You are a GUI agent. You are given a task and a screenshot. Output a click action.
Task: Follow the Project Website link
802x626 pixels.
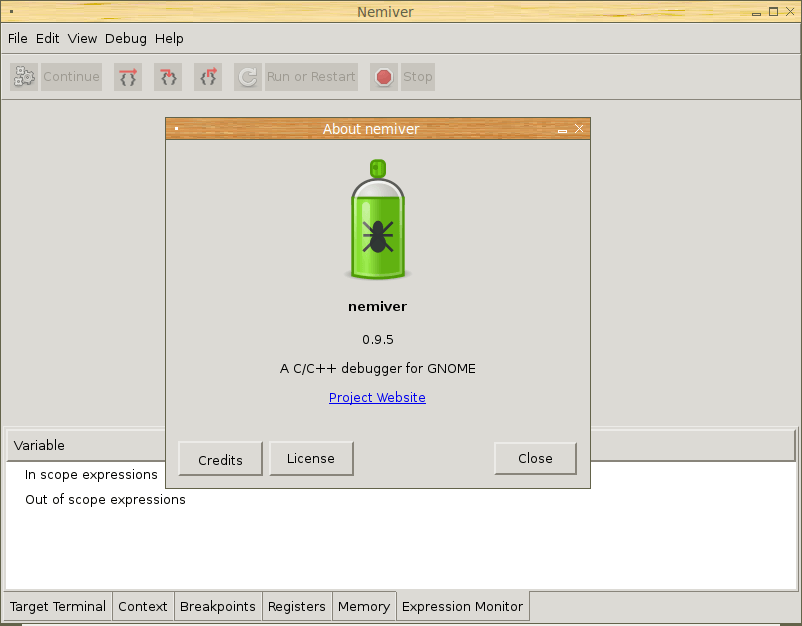click(x=377, y=397)
